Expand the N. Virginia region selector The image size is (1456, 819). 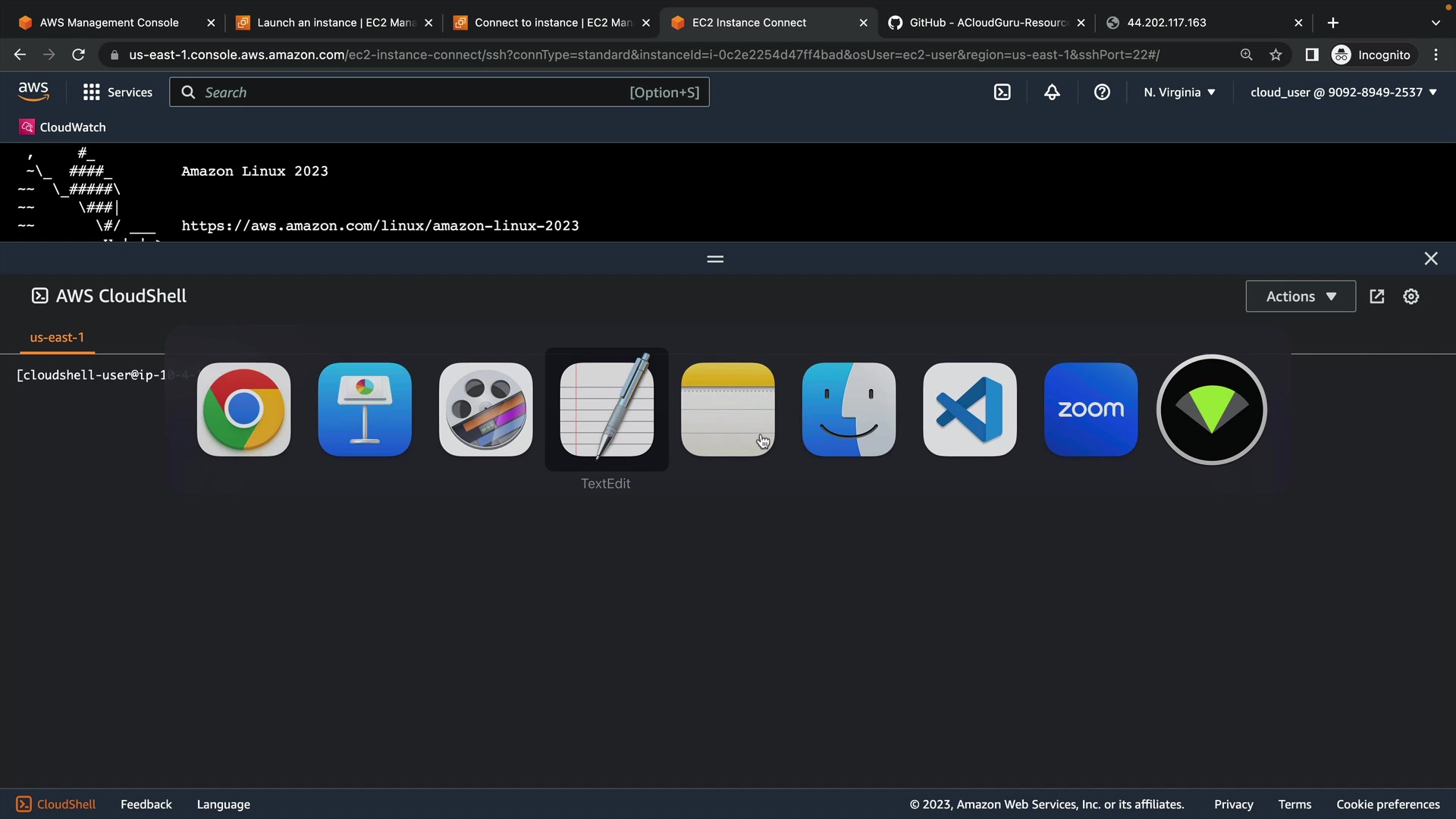click(x=1179, y=93)
